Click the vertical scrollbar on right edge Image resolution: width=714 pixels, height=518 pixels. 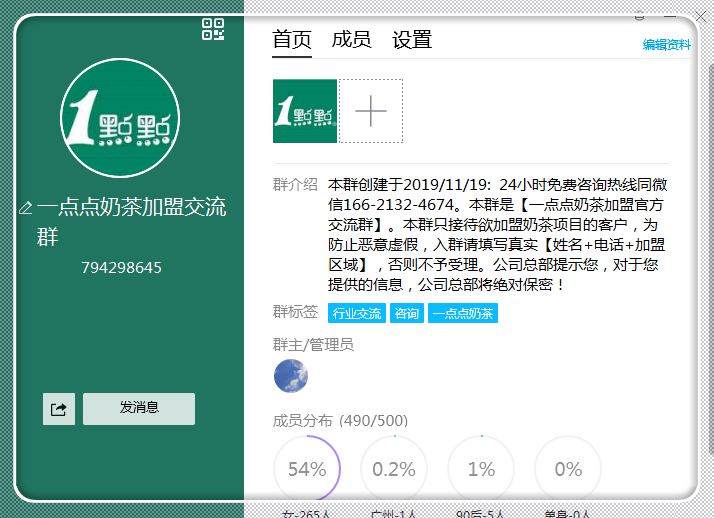711,255
